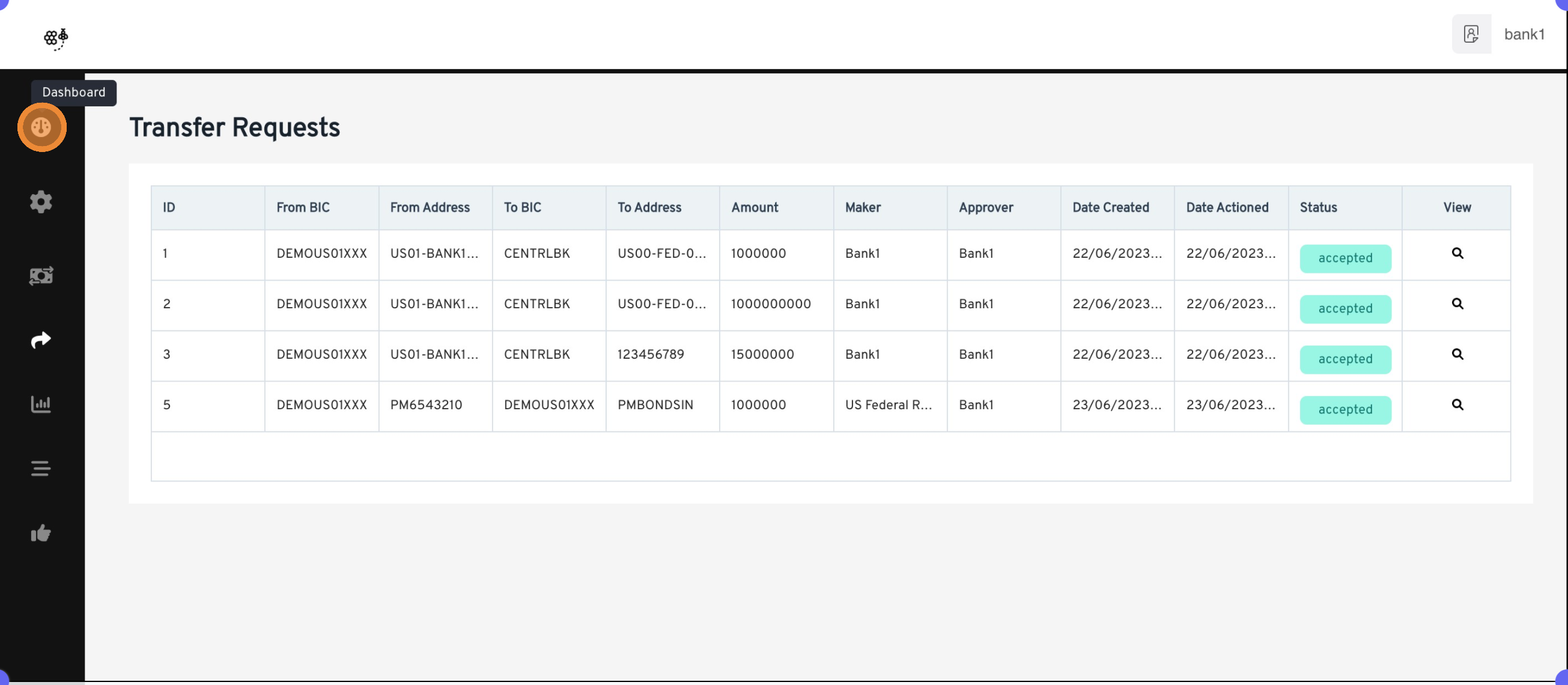1568x685 pixels.
Task: Select CENTRLBK cell in row 1
Action: coord(549,255)
